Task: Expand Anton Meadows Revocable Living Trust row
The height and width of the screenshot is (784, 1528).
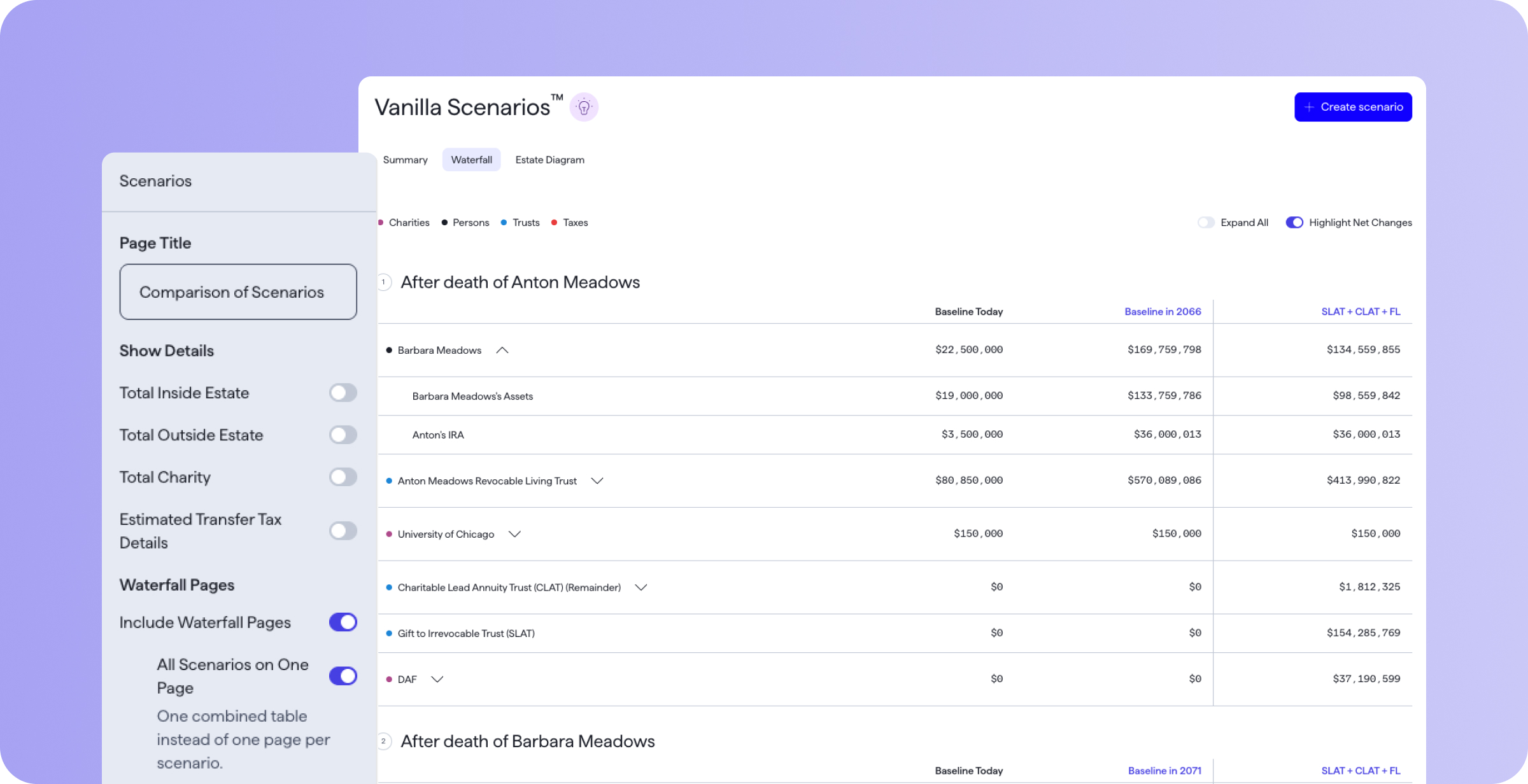Action: coord(597,481)
